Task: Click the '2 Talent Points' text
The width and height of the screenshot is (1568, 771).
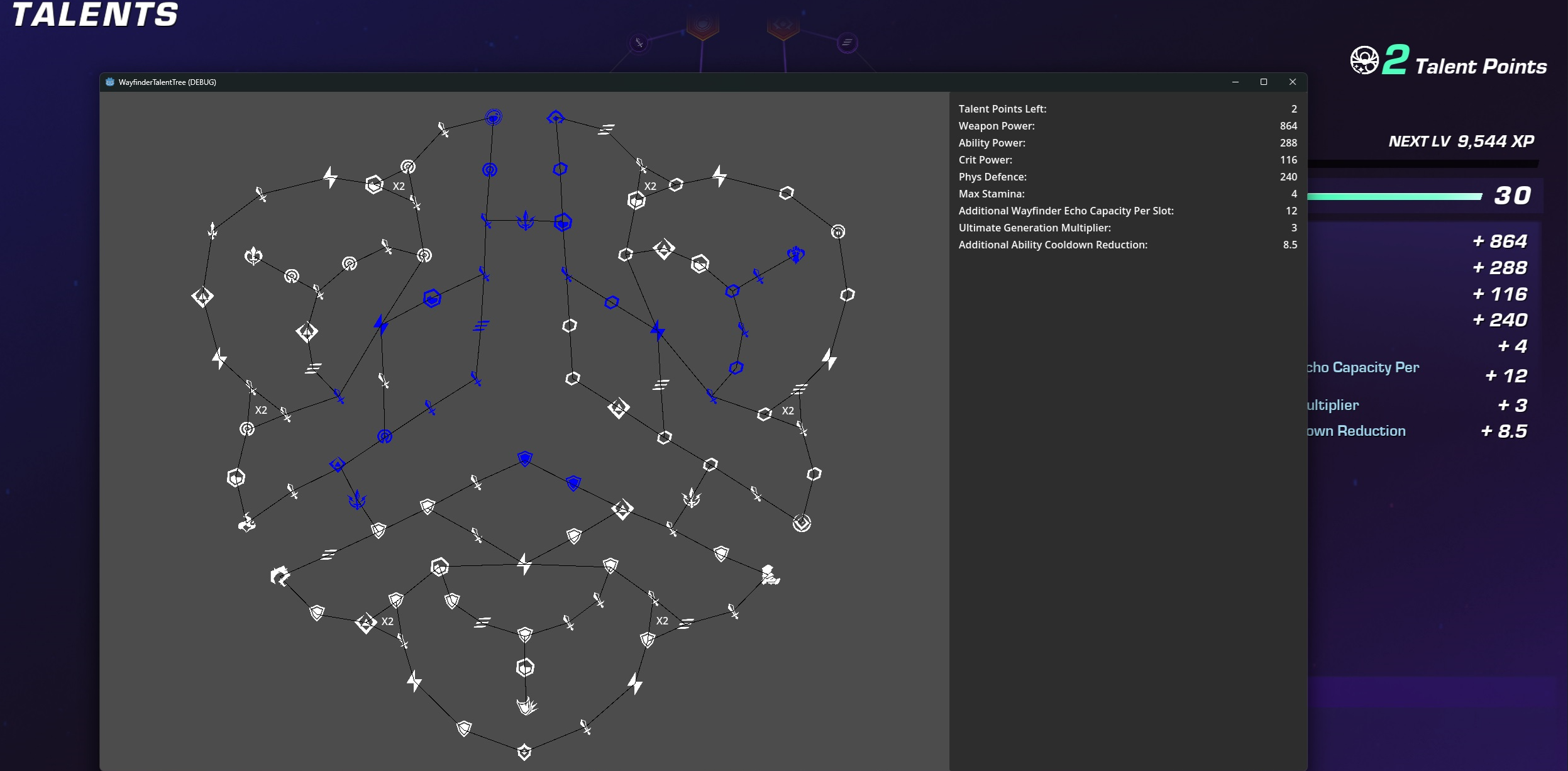Action: click(1464, 61)
